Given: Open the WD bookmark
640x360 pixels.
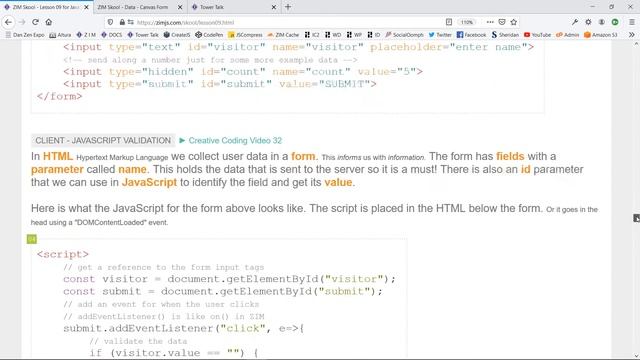Looking at the screenshot, I should (x=333, y=35).
